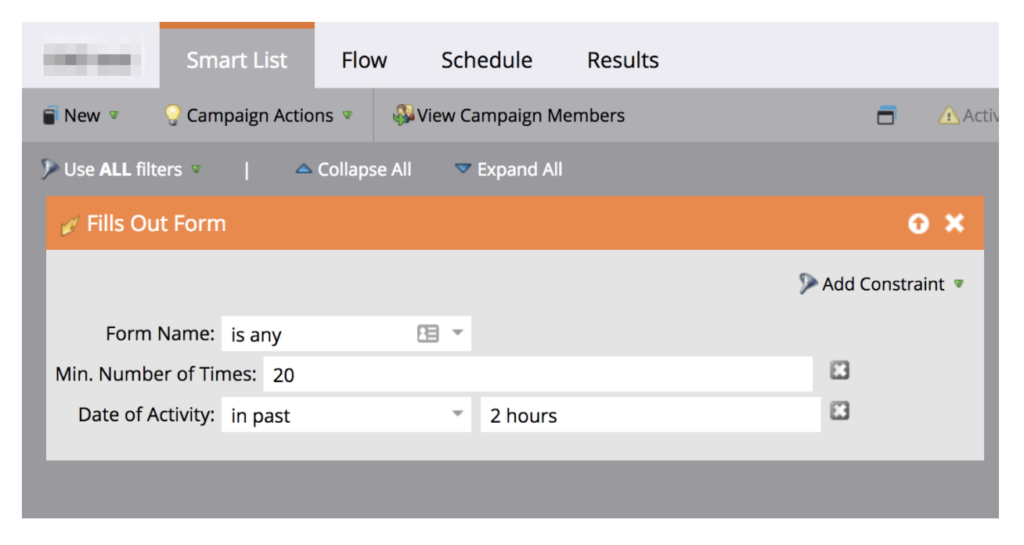This screenshot has height=545, width=1024.
Task: Switch to the Flow tab
Action: coord(364,60)
